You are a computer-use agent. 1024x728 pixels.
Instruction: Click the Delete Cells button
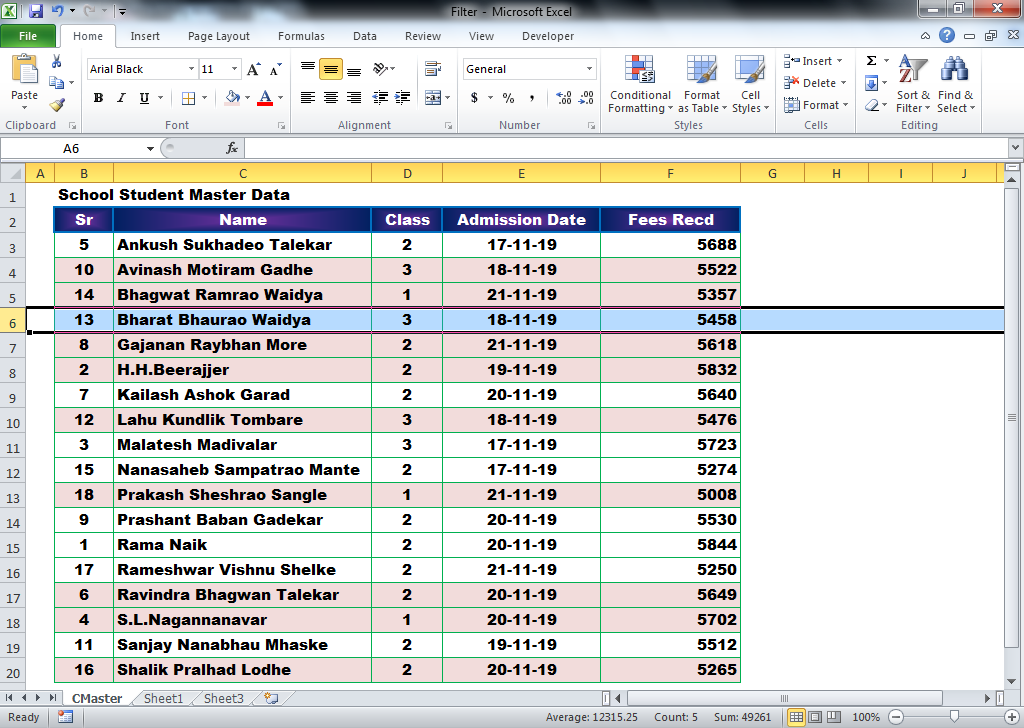(x=810, y=82)
